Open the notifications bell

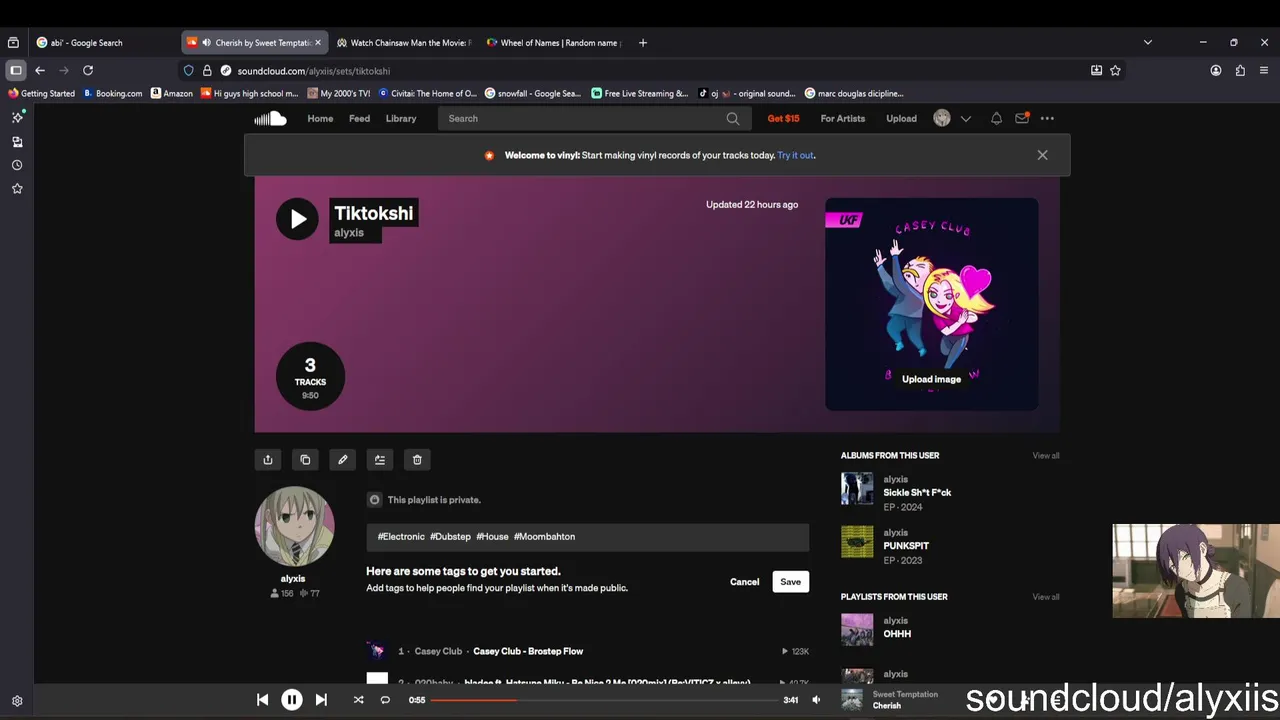(x=996, y=118)
